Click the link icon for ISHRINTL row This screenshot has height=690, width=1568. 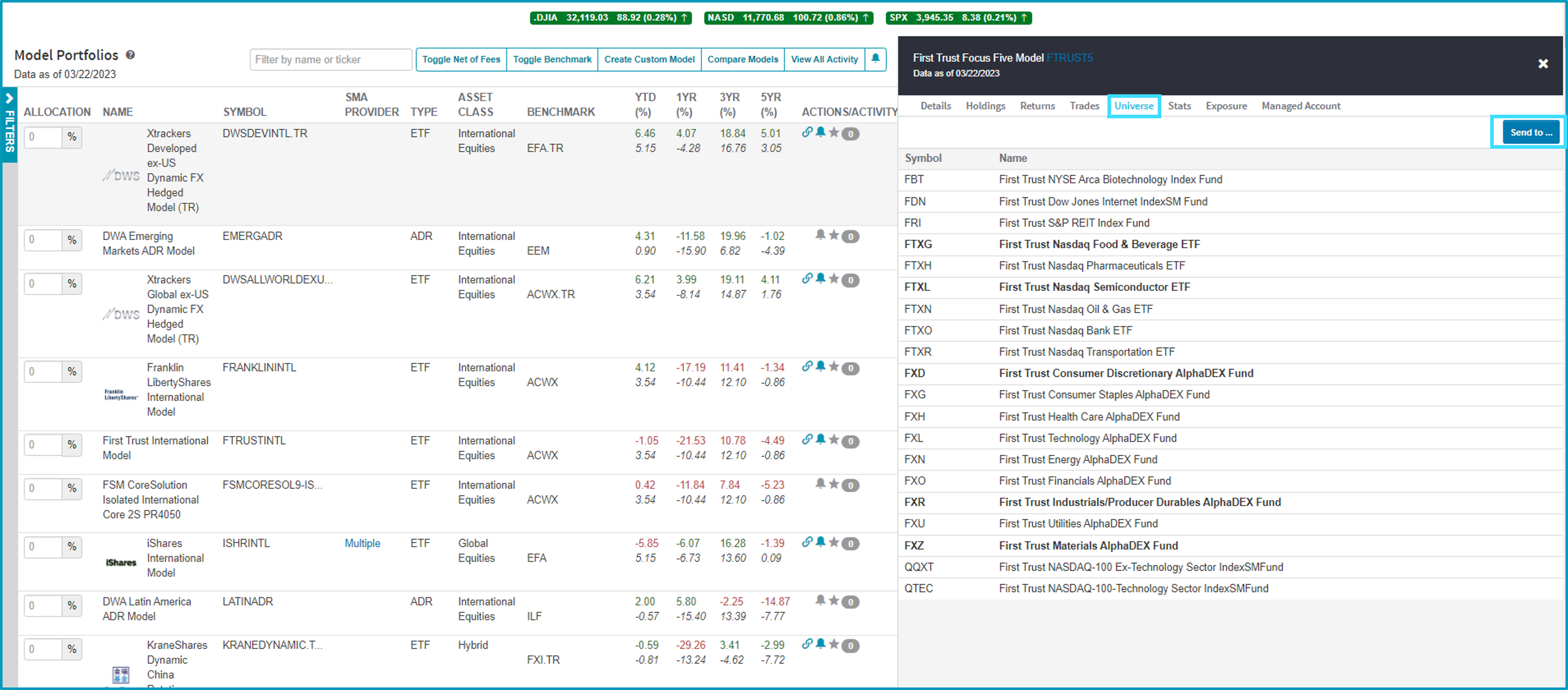[x=807, y=542]
